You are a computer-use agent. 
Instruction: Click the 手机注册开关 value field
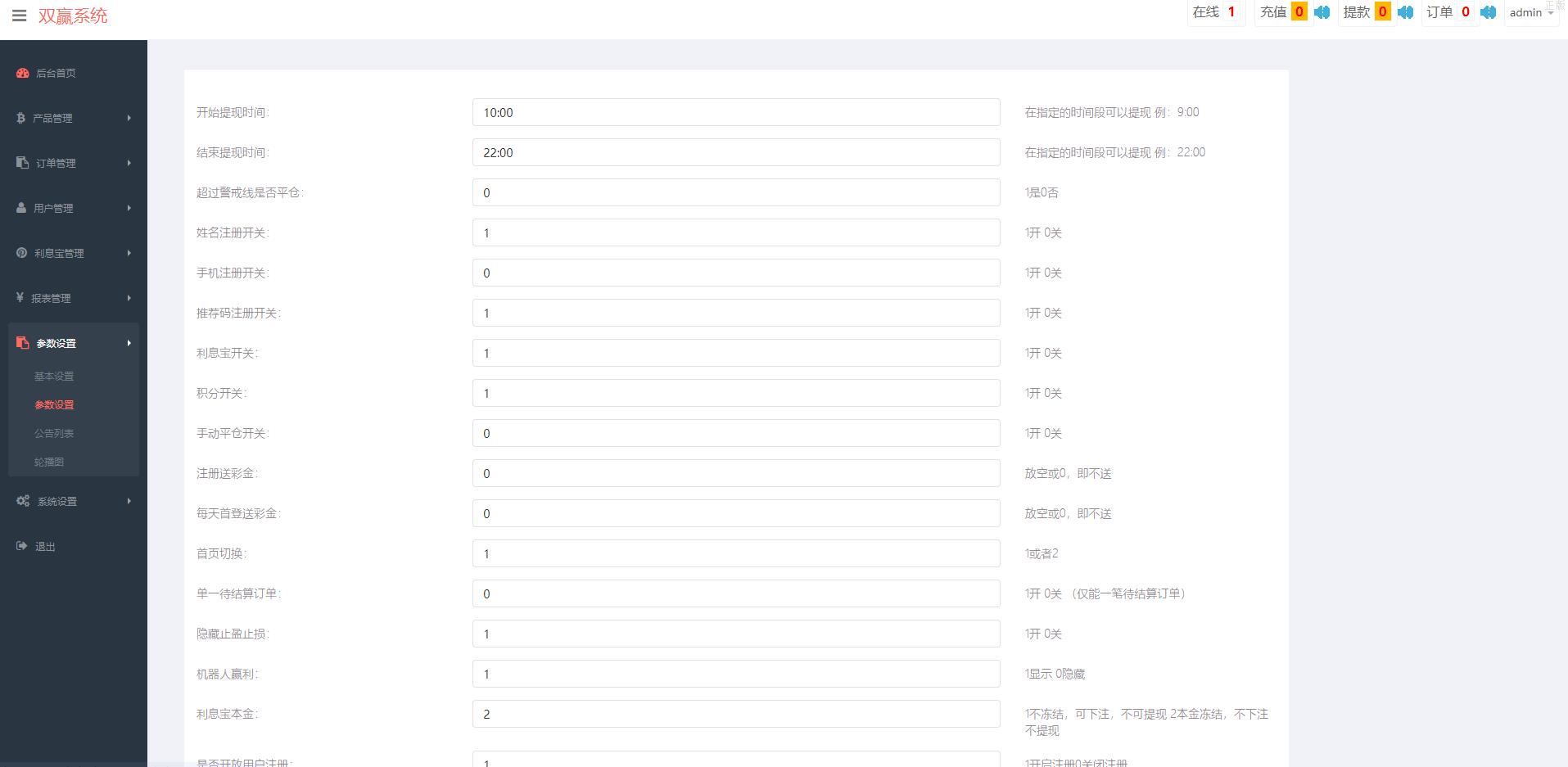pos(735,273)
